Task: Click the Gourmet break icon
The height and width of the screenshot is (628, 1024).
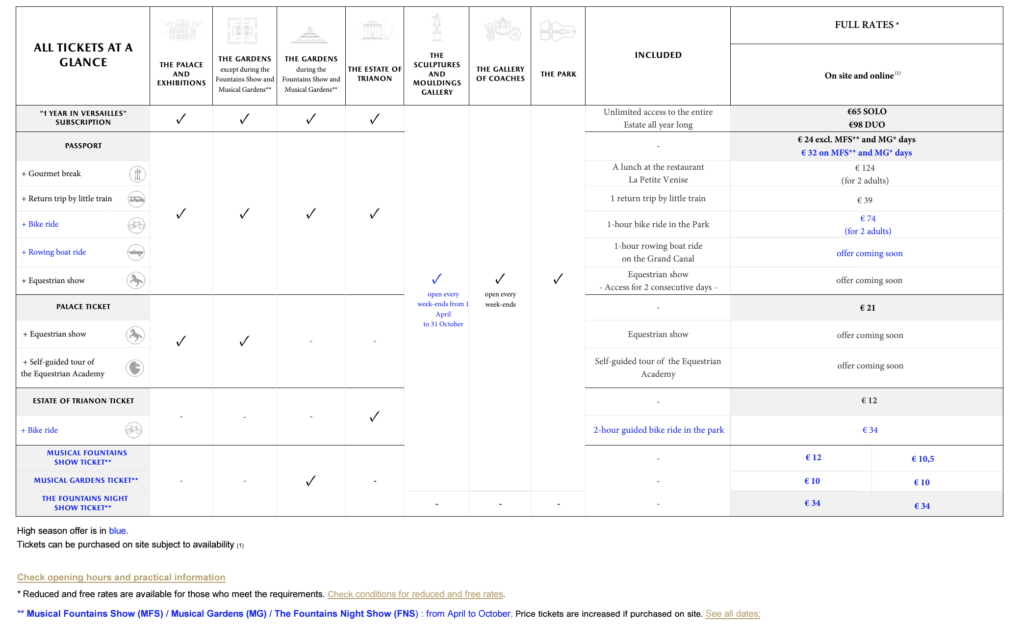Action: [136, 174]
